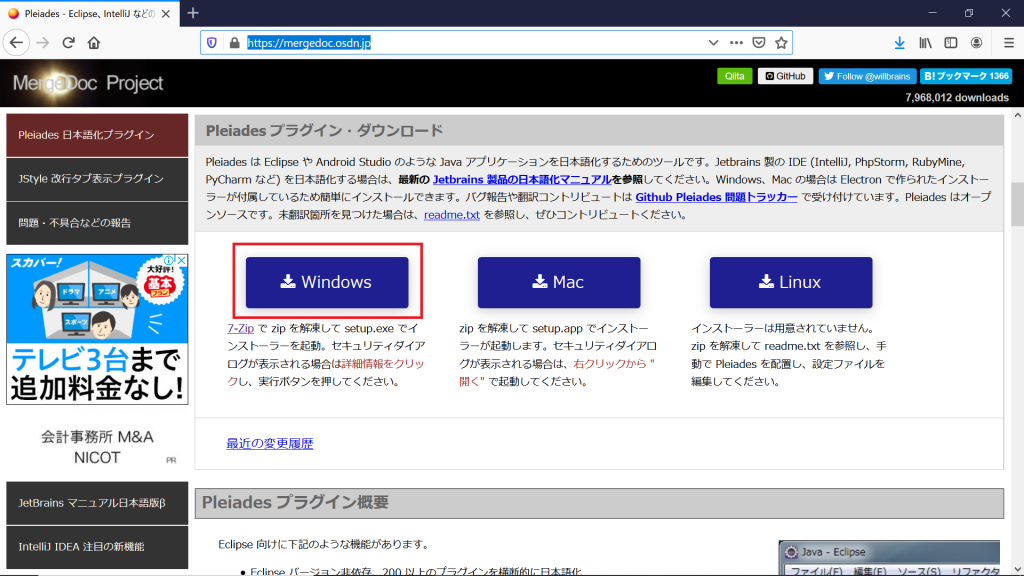The height and width of the screenshot is (576, 1024).
Task: Open a new browser tab
Action: point(193,13)
